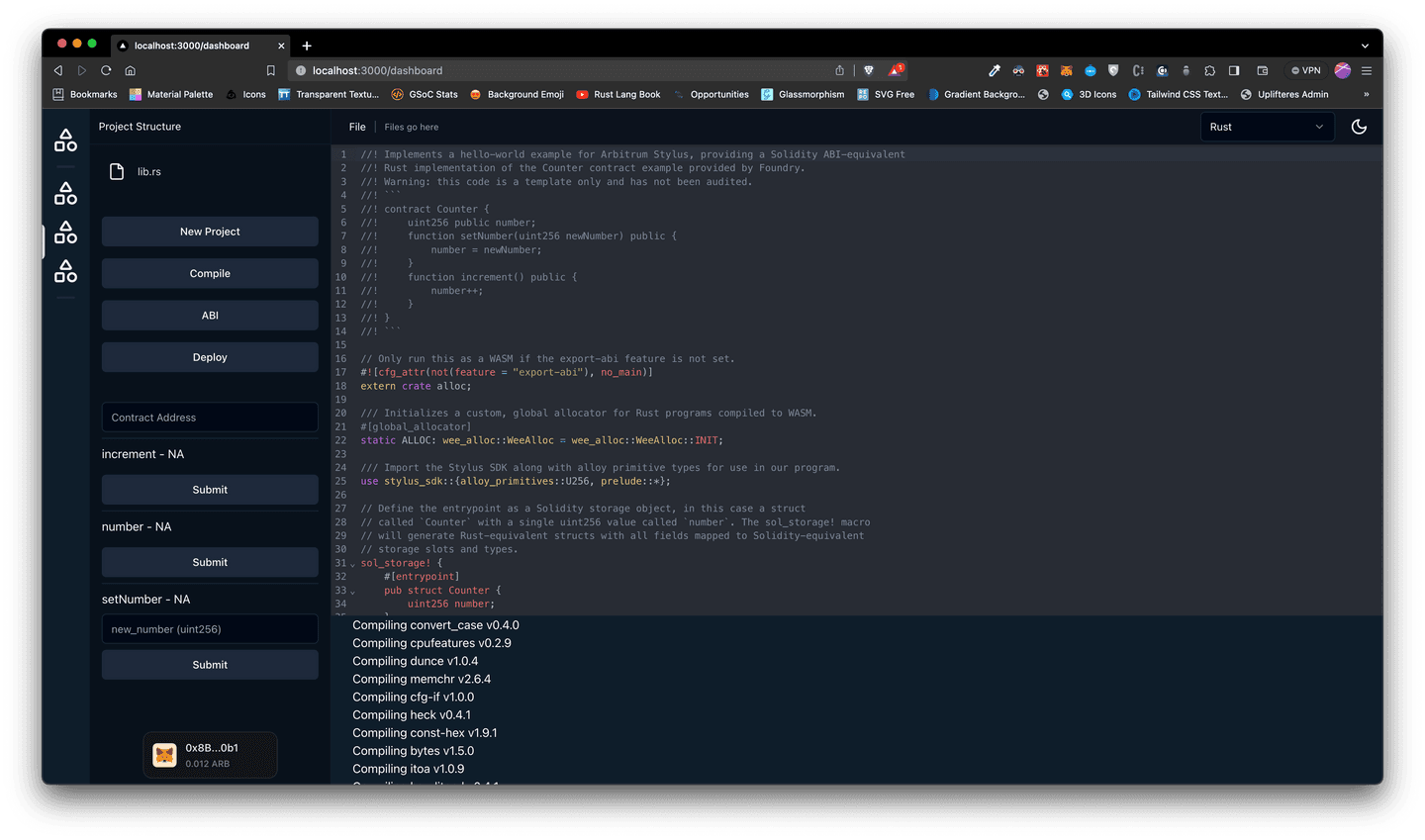This screenshot has height=840, width=1425.
Task: Open the Background Emoji bookmark
Action: coord(517,94)
